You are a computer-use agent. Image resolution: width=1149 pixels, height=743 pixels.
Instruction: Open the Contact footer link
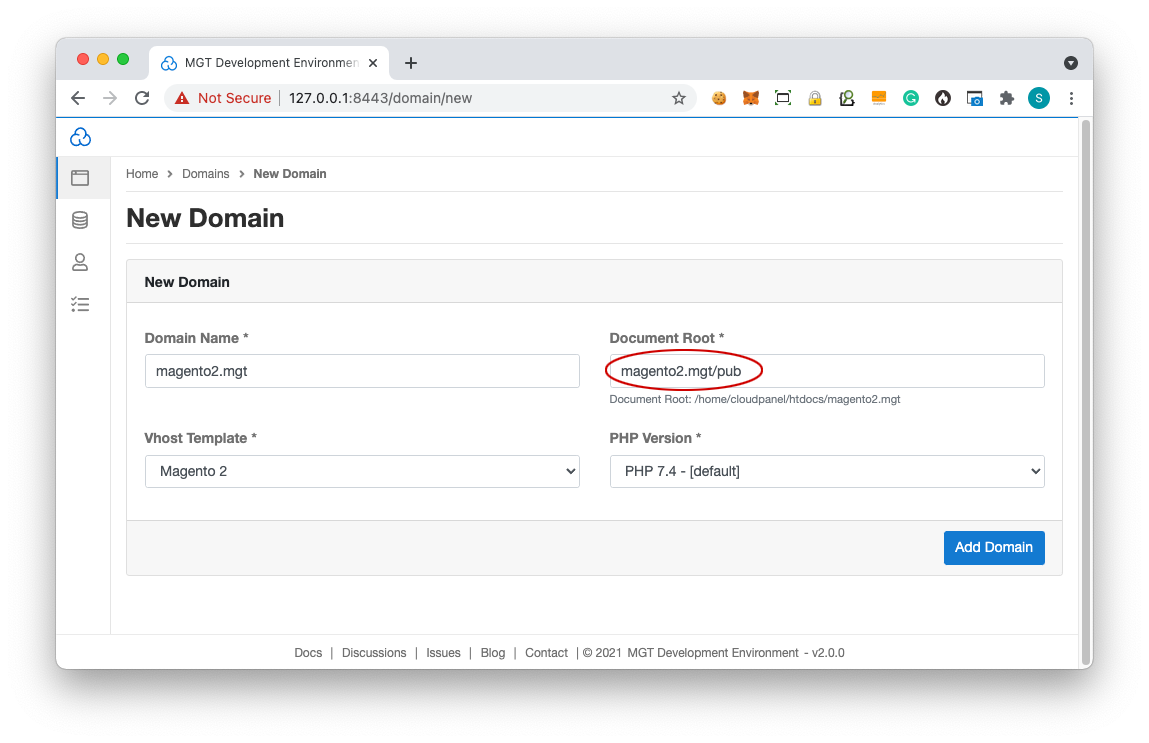click(546, 653)
